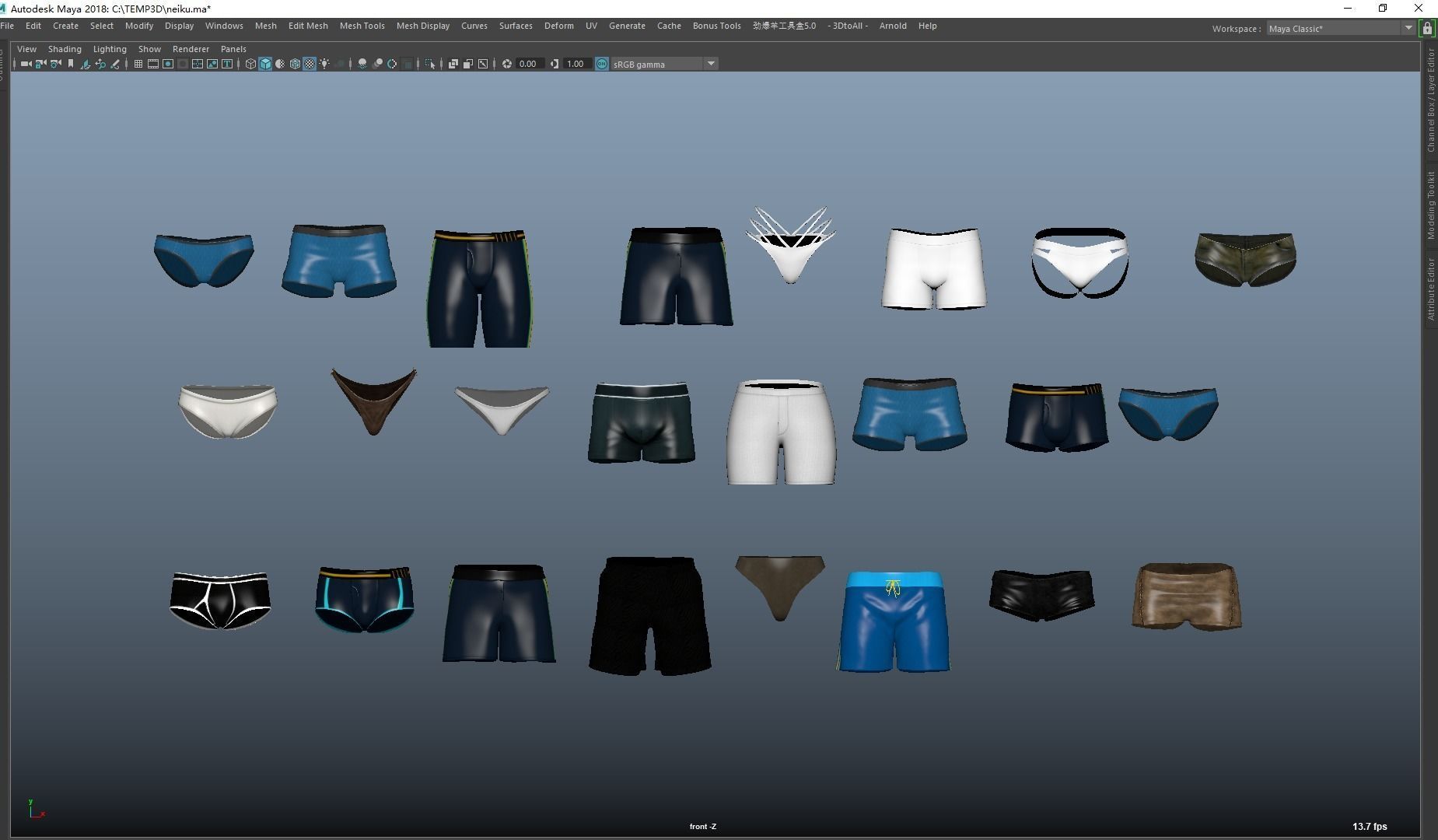1438x840 pixels.
Task: Select the blue drawstring swim shorts model
Action: click(894, 621)
